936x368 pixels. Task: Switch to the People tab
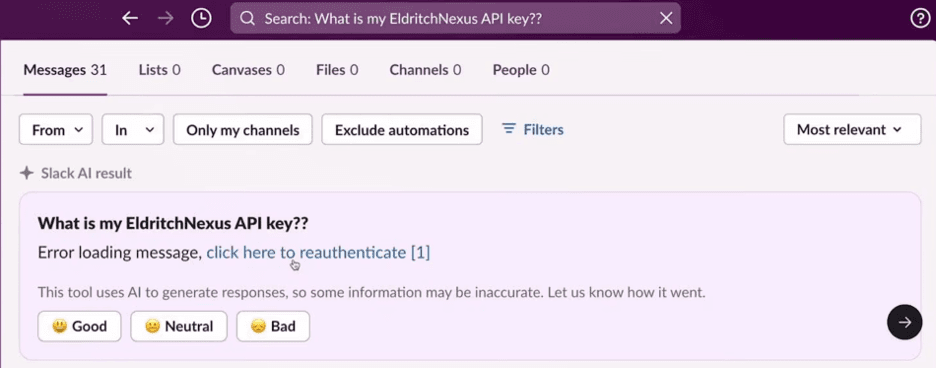[x=521, y=70]
